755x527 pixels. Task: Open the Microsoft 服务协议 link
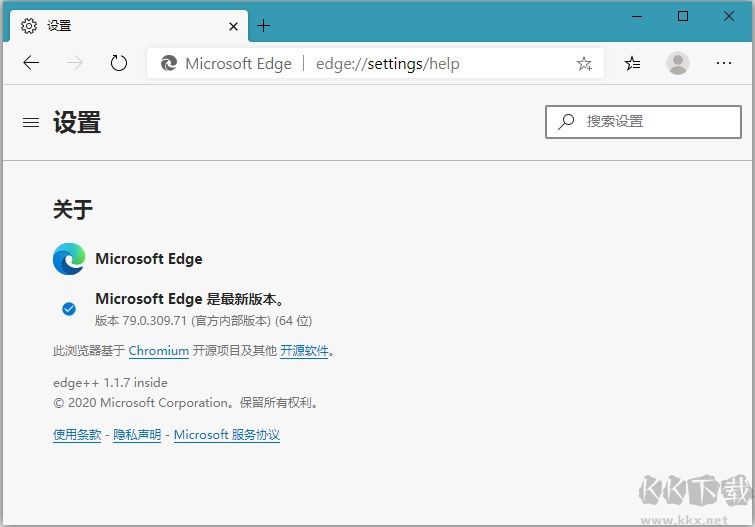click(227, 435)
